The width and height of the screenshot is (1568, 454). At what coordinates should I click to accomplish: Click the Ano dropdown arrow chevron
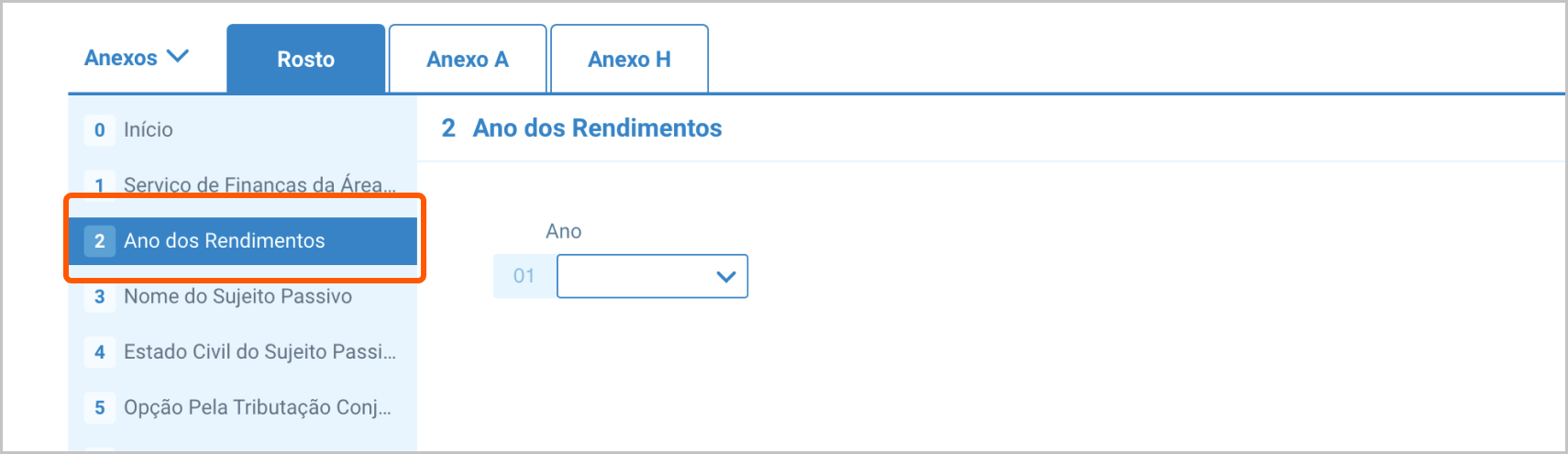[726, 276]
